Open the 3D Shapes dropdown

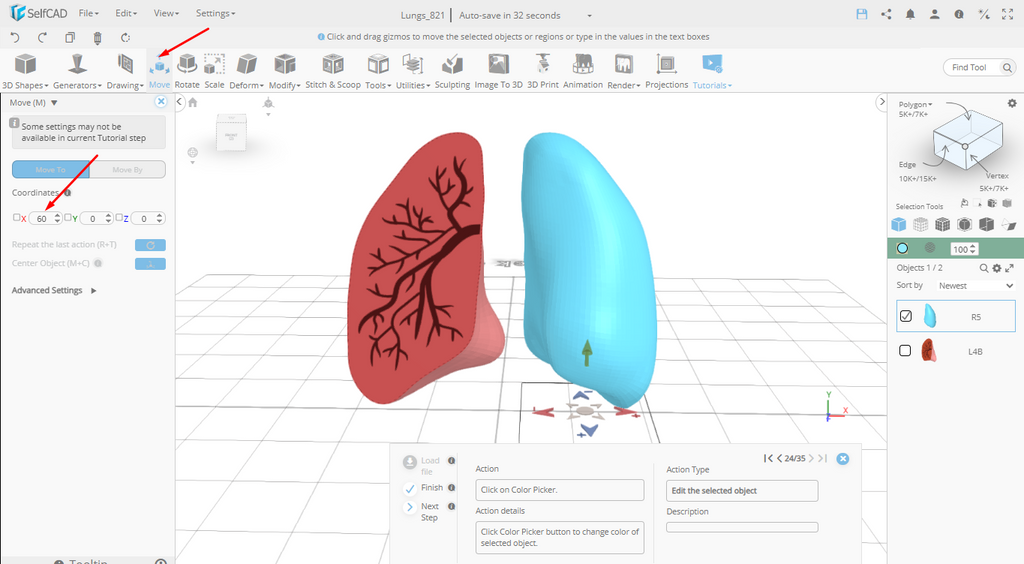point(25,72)
